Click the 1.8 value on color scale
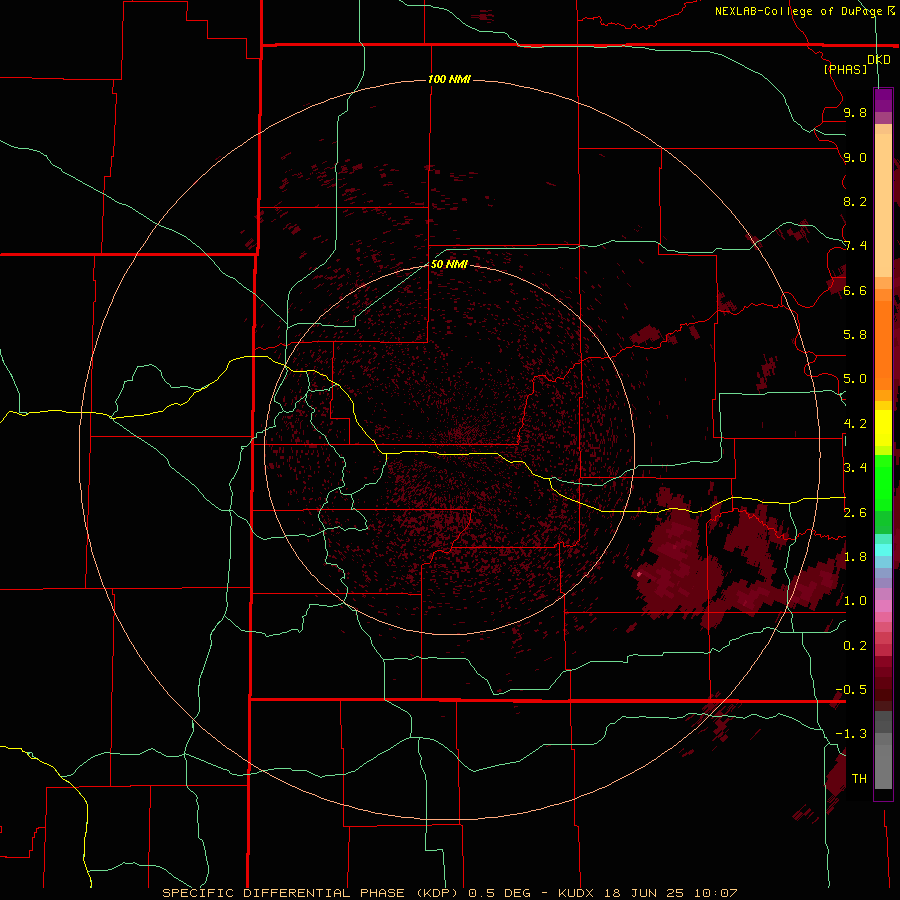This screenshot has height=900, width=900. click(855, 557)
